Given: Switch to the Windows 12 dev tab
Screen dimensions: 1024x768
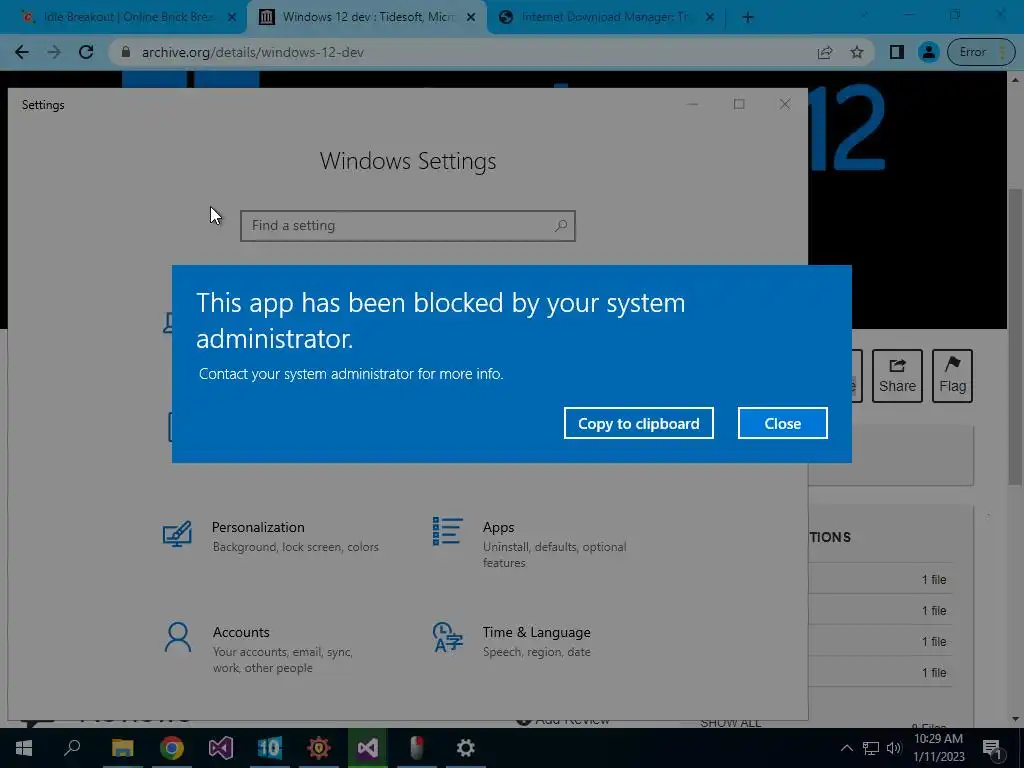Looking at the screenshot, I should [366, 18].
